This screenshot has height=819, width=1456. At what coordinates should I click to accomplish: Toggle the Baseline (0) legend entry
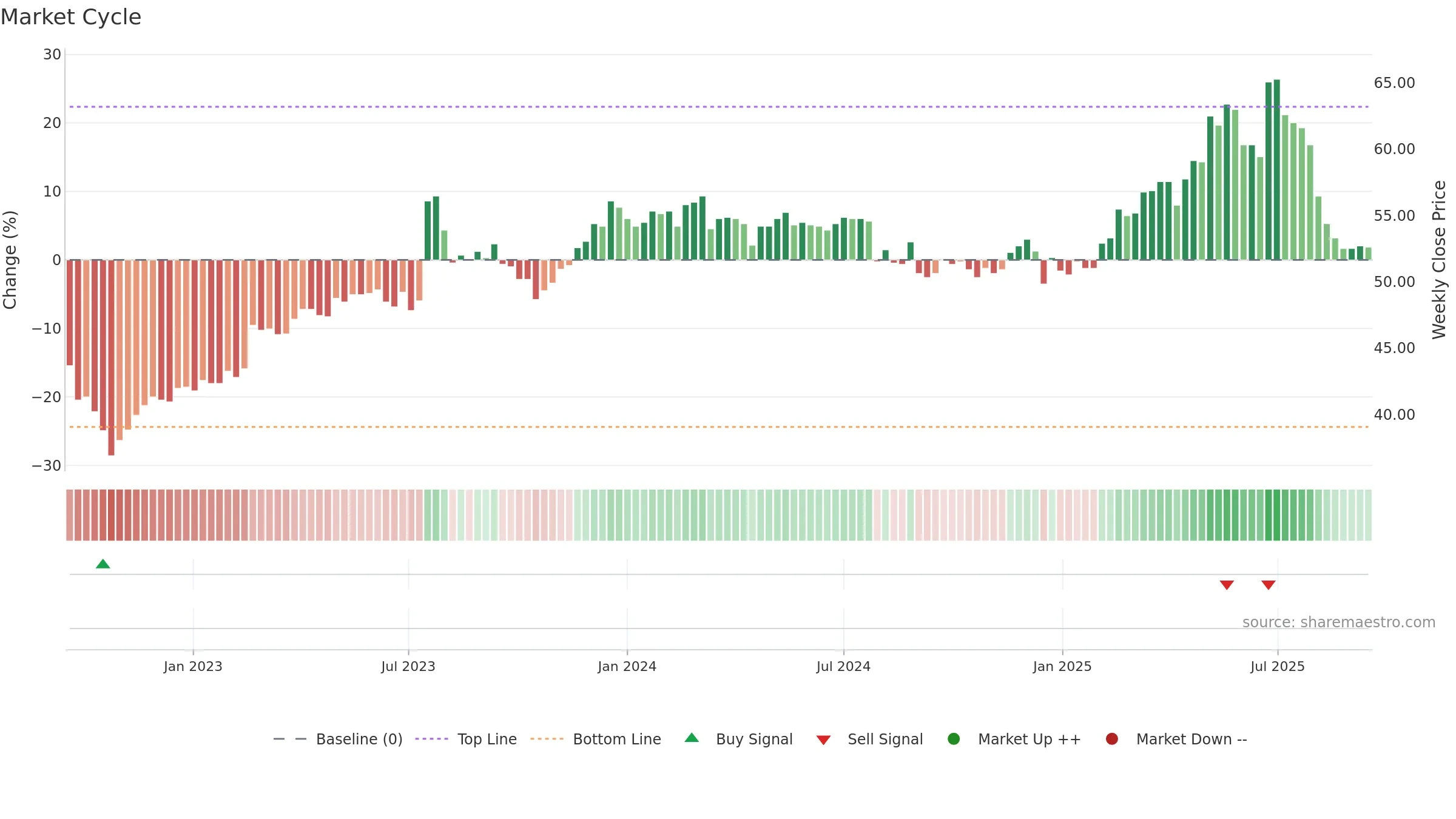(x=338, y=739)
